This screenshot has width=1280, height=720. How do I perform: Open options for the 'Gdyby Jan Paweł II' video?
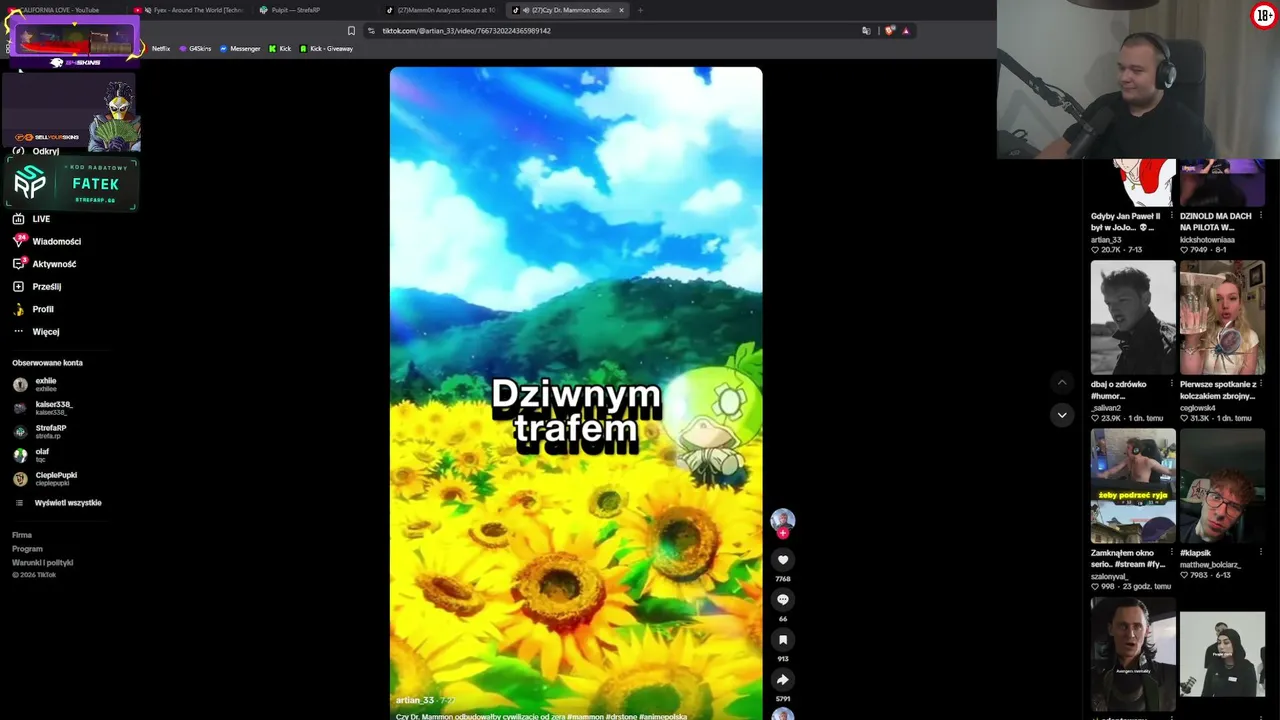(1171, 217)
